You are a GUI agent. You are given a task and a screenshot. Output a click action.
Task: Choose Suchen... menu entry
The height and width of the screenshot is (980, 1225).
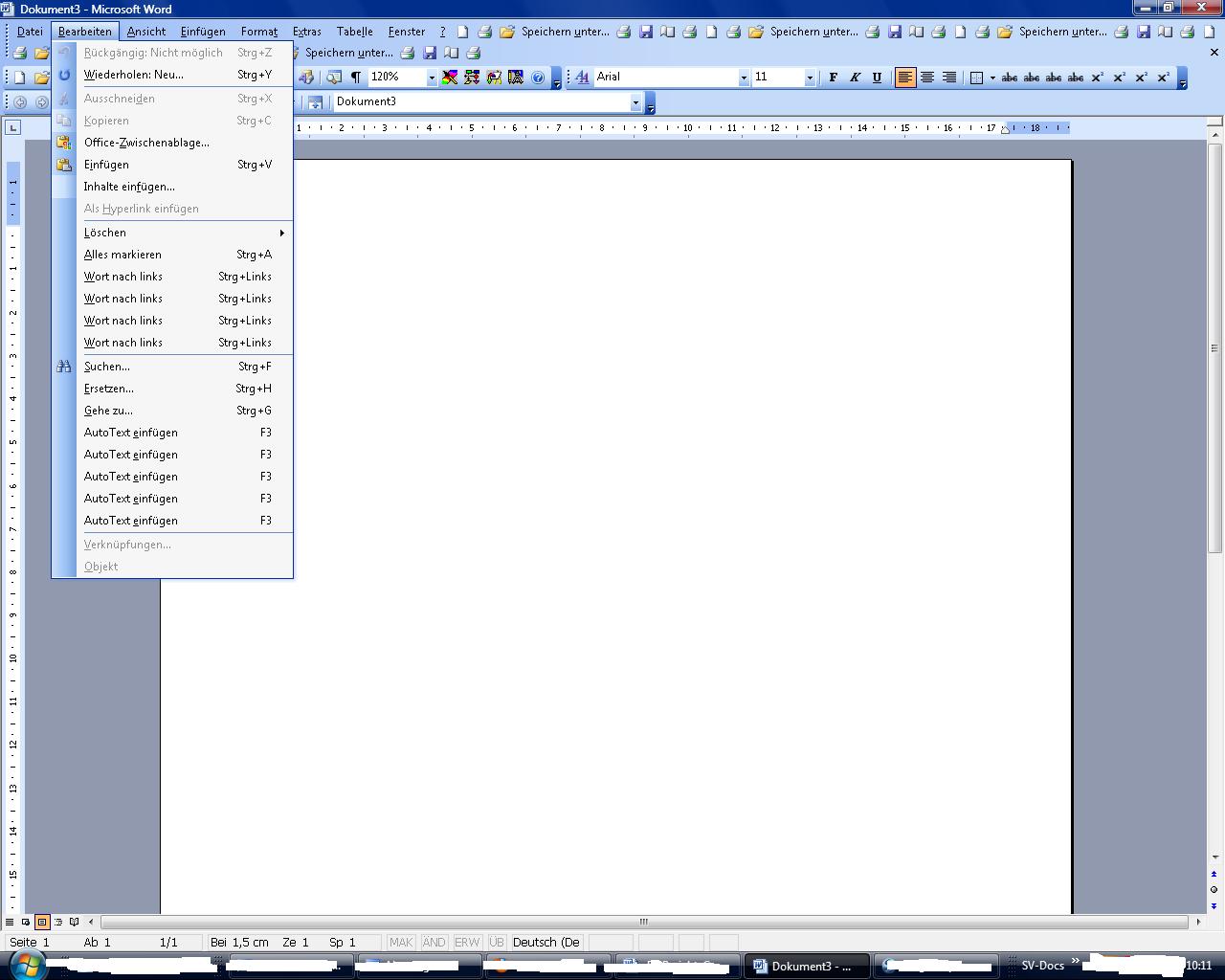[172, 367]
